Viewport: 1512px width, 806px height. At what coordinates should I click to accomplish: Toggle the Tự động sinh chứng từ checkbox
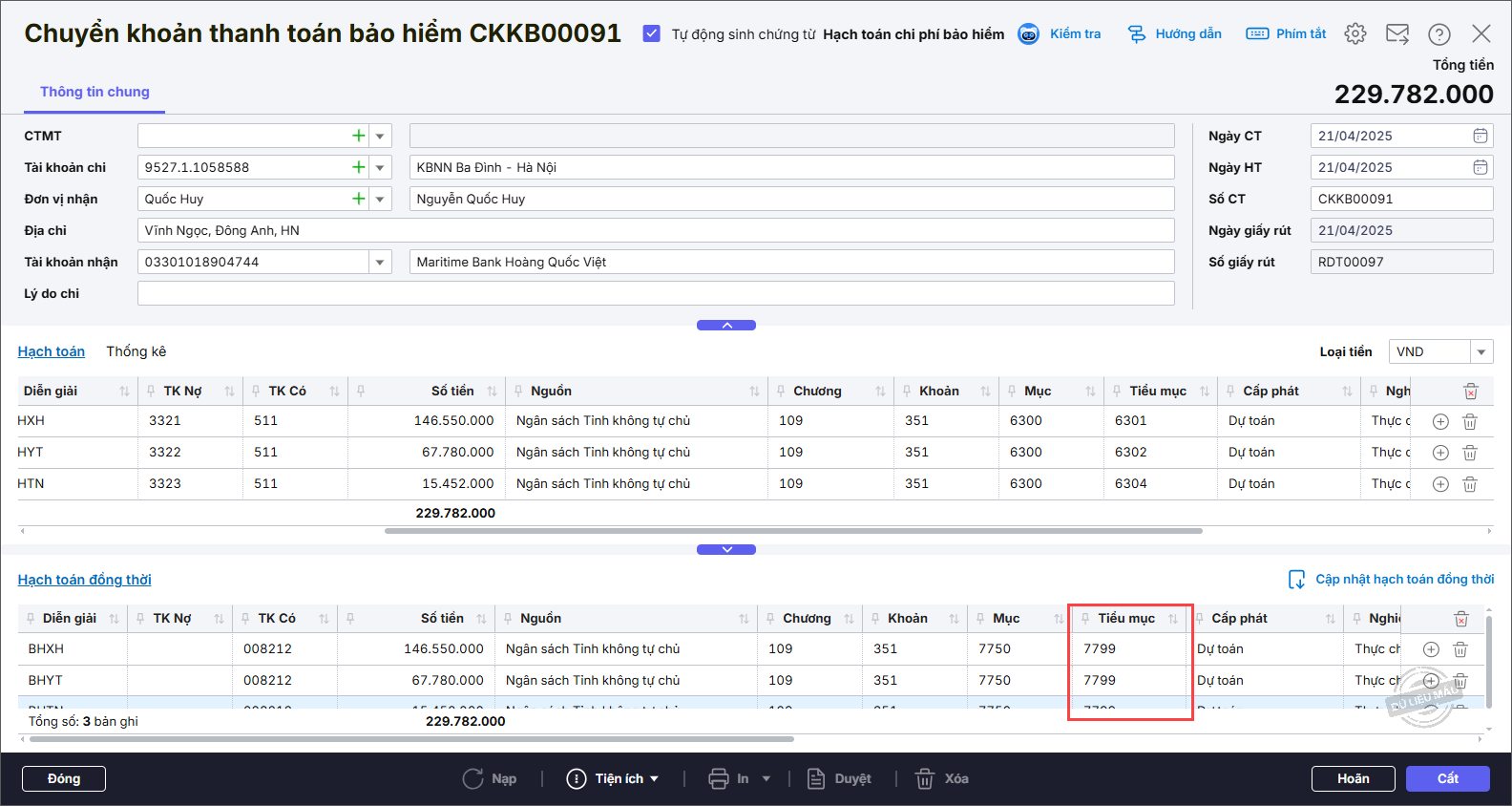pos(652,33)
